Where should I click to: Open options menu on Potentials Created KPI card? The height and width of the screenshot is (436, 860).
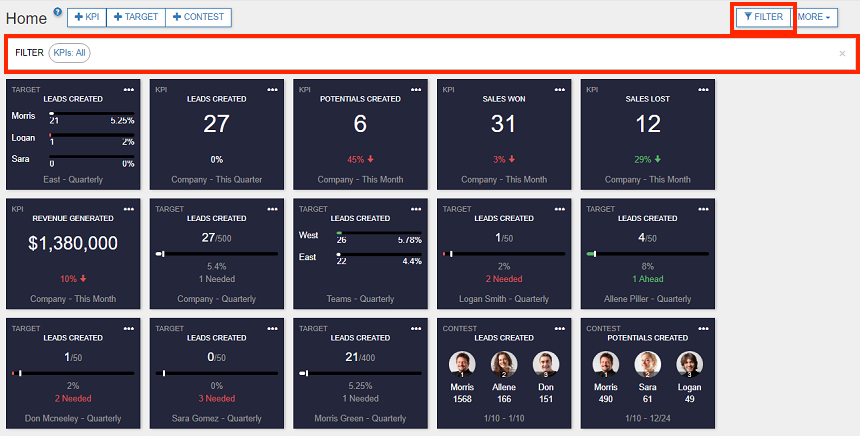coord(416,90)
